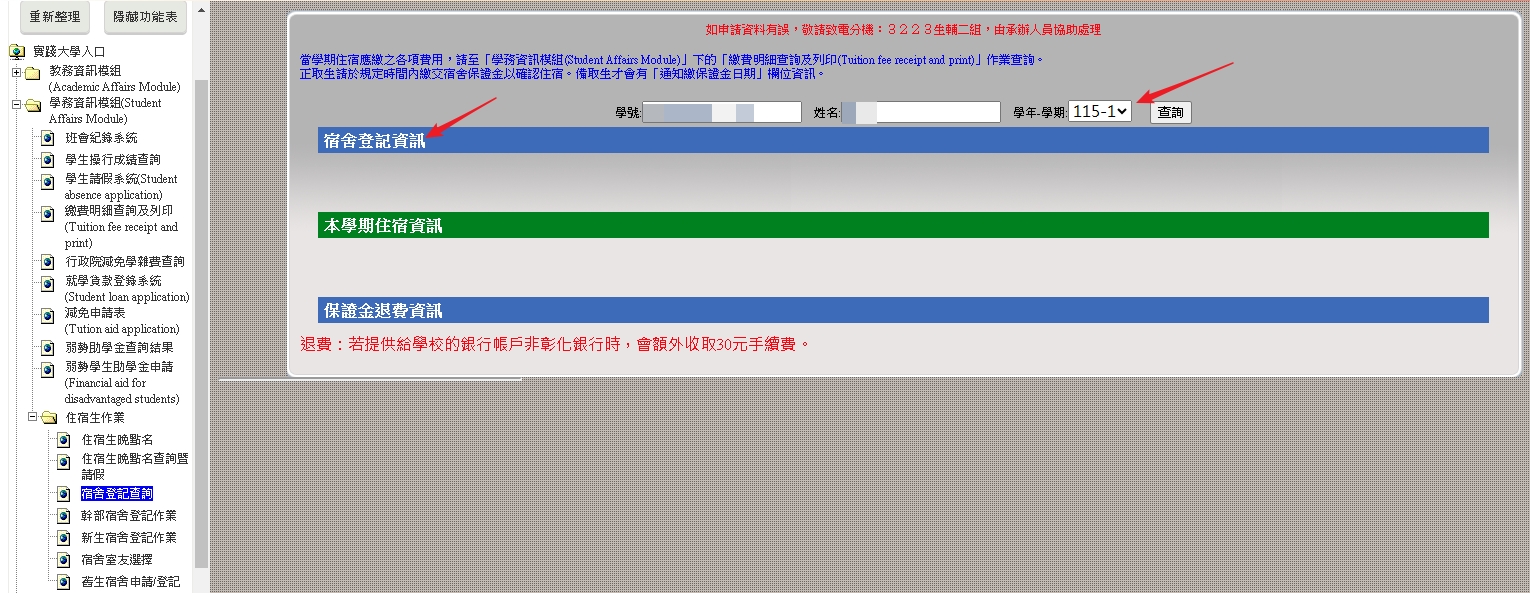Expand the 教務資訊模組 tree node
The width and height of the screenshot is (1530, 593).
coord(16,72)
